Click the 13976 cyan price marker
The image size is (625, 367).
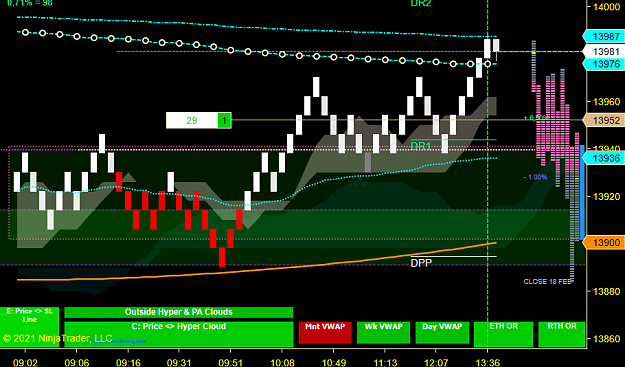pos(603,64)
